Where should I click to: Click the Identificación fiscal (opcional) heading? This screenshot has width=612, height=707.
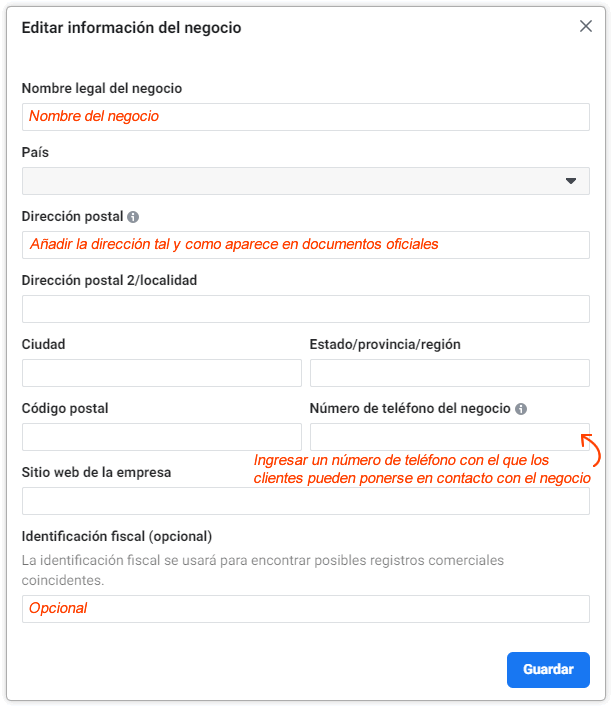click(117, 537)
